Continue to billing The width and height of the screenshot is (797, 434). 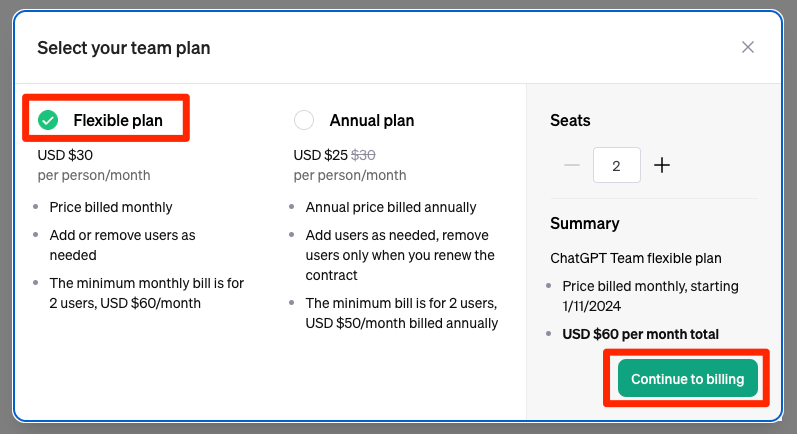[x=687, y=379]
